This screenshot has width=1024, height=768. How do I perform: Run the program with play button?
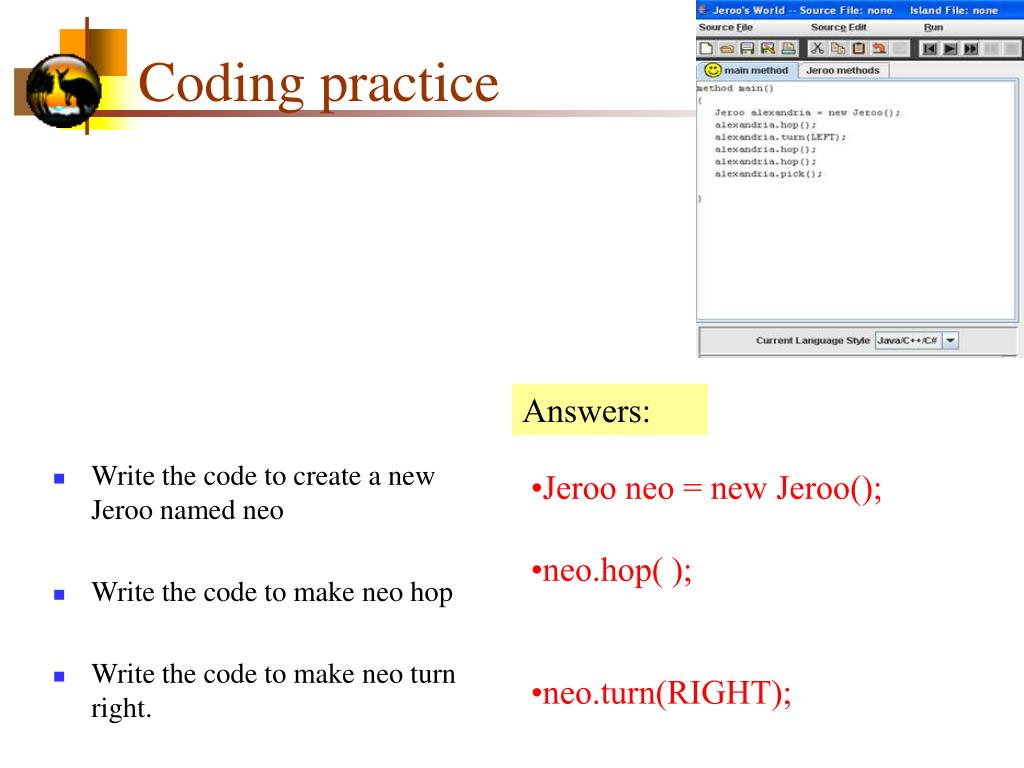pyautogui.click(x=950, y=48)
